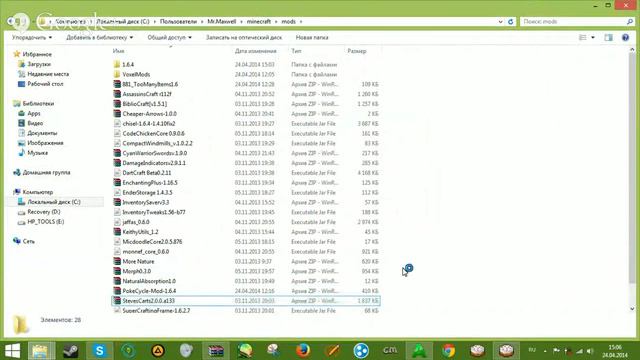Open the Organize dropdown menu
Viewport: 640px width, 360px height.
coord(32,38)
